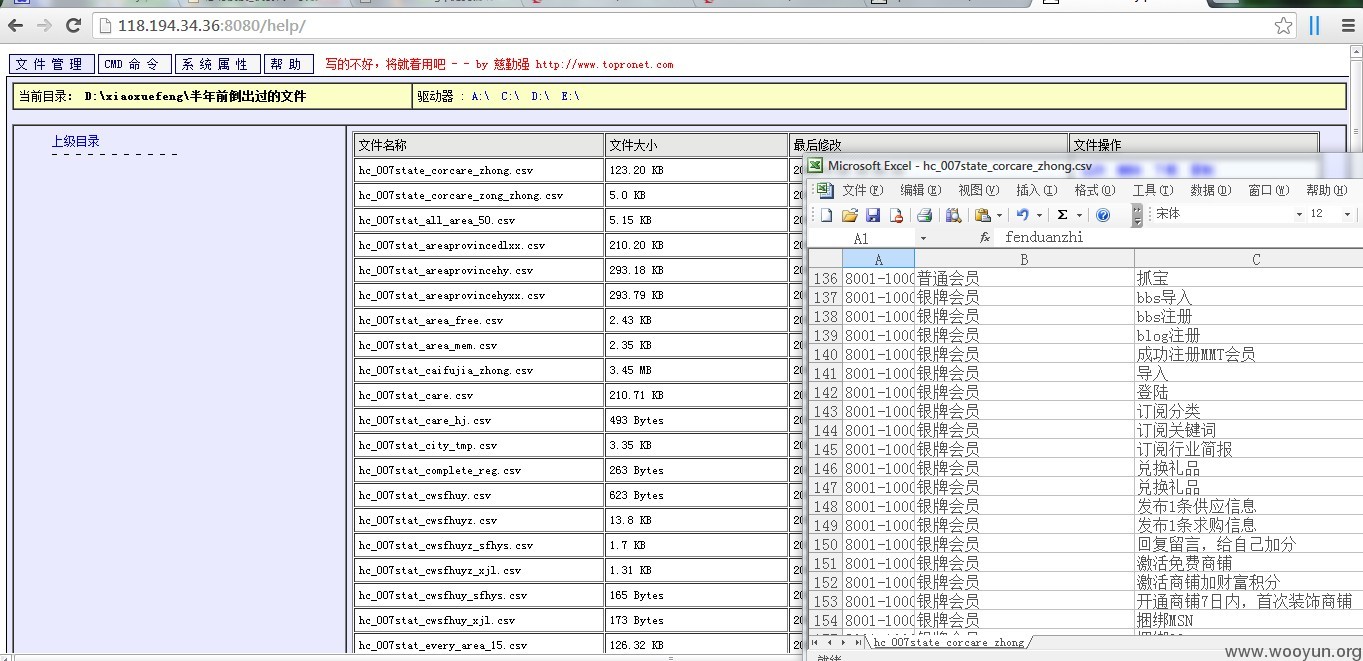Click the browser forward arrow
Image resolution: width=1363 pixels, height=661 pixels.
(44, 26)
